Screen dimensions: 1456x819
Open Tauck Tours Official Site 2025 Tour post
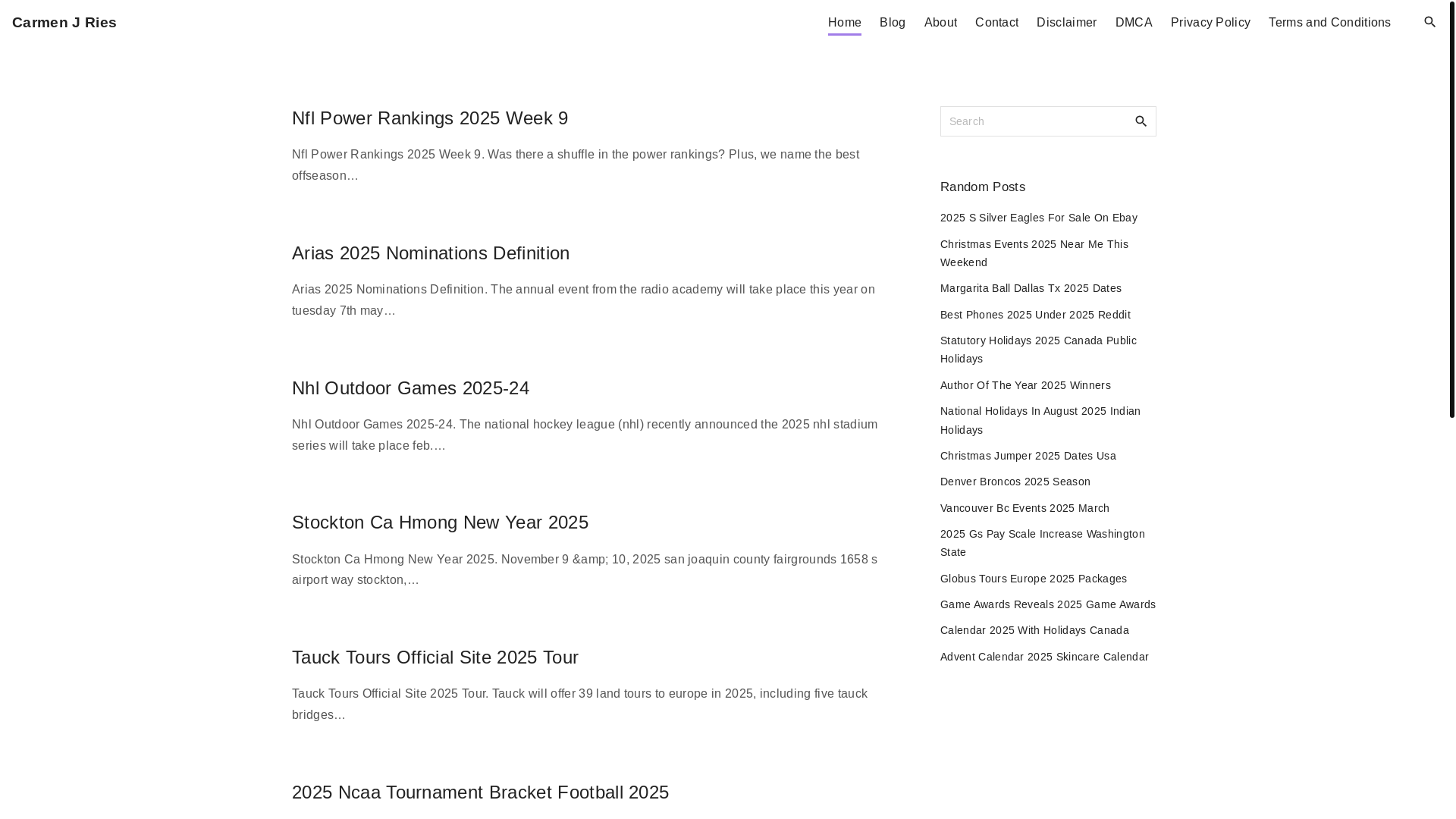(x=435, y=657)
